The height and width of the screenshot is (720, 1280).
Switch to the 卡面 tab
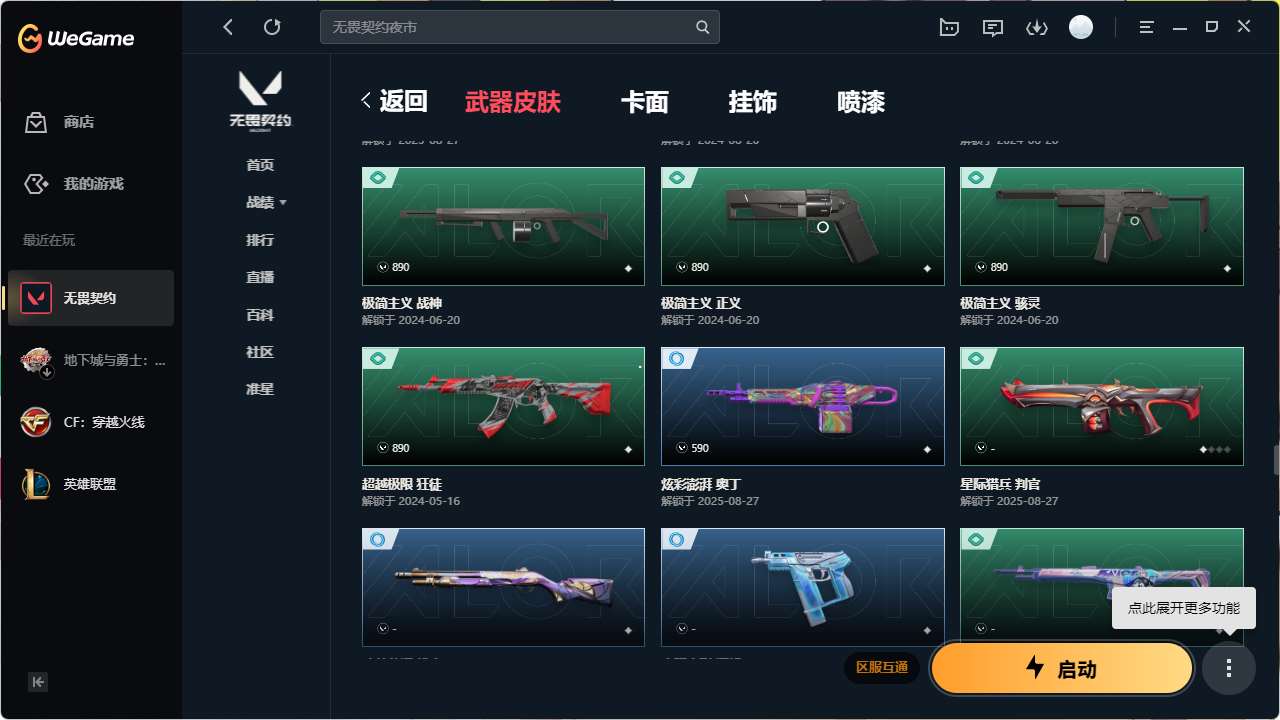pos(645,102)
